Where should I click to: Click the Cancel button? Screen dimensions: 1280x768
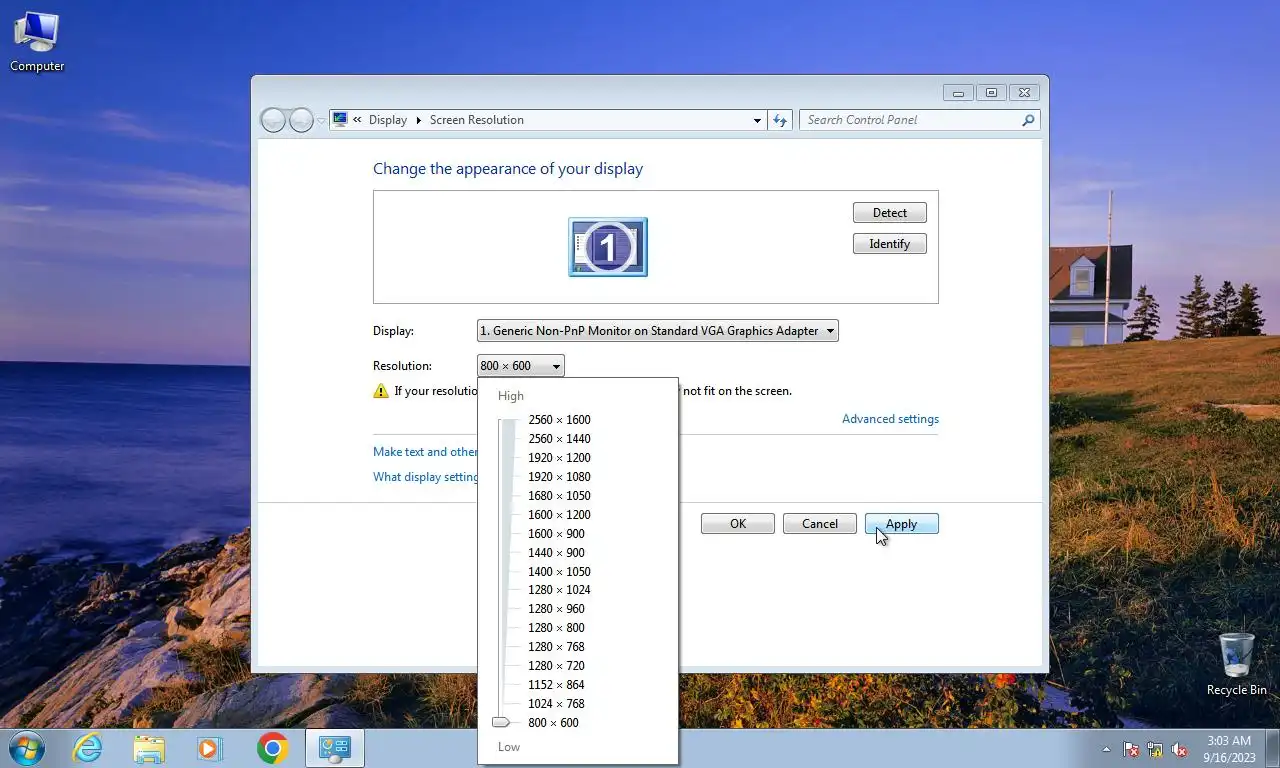click(x=820, y=524)
